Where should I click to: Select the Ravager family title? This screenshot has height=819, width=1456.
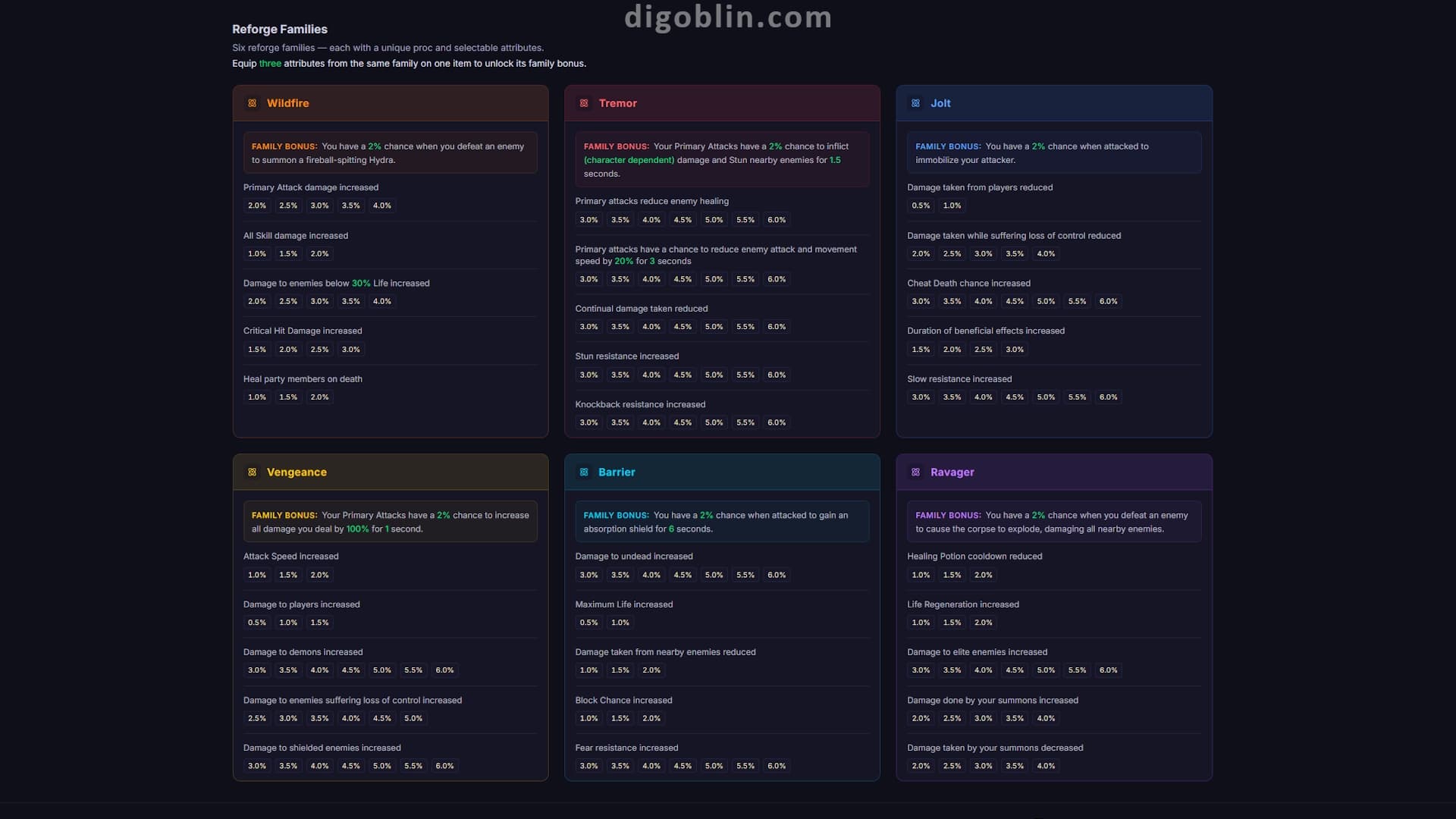(x=952, y=472)
